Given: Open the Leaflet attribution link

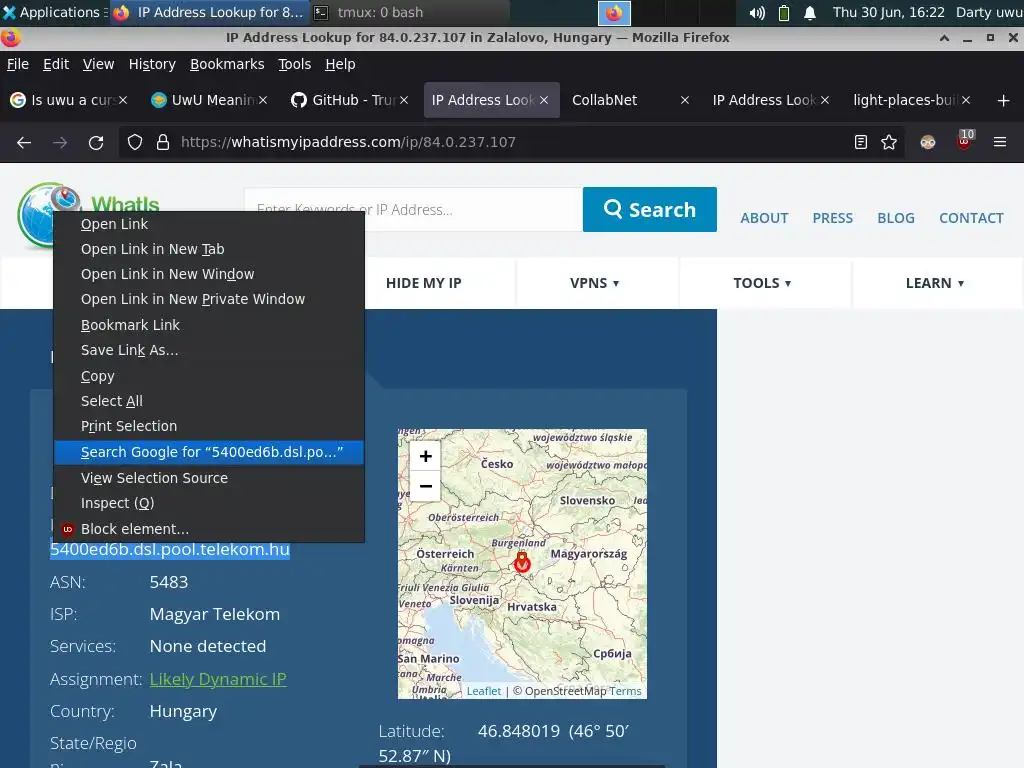Looking at the screenshot, I should click(484, 691).
